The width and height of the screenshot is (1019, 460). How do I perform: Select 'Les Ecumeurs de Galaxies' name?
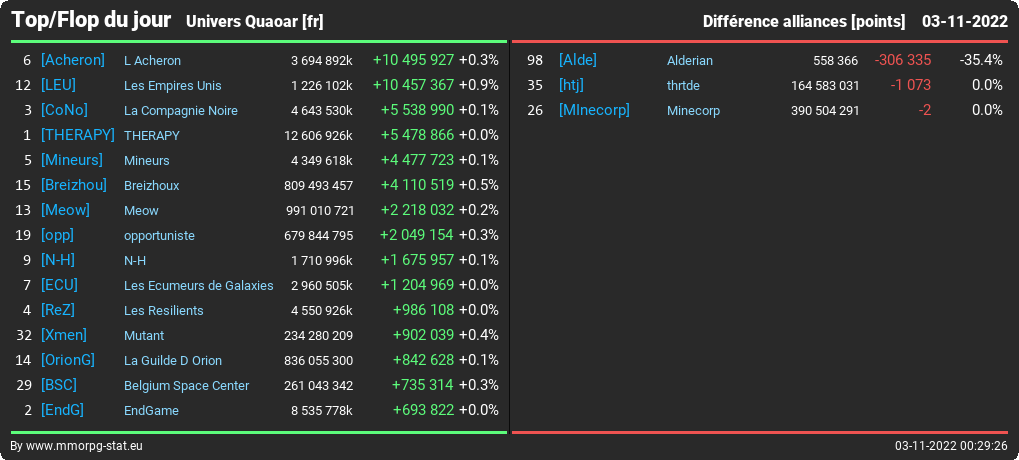pos(199,286)
